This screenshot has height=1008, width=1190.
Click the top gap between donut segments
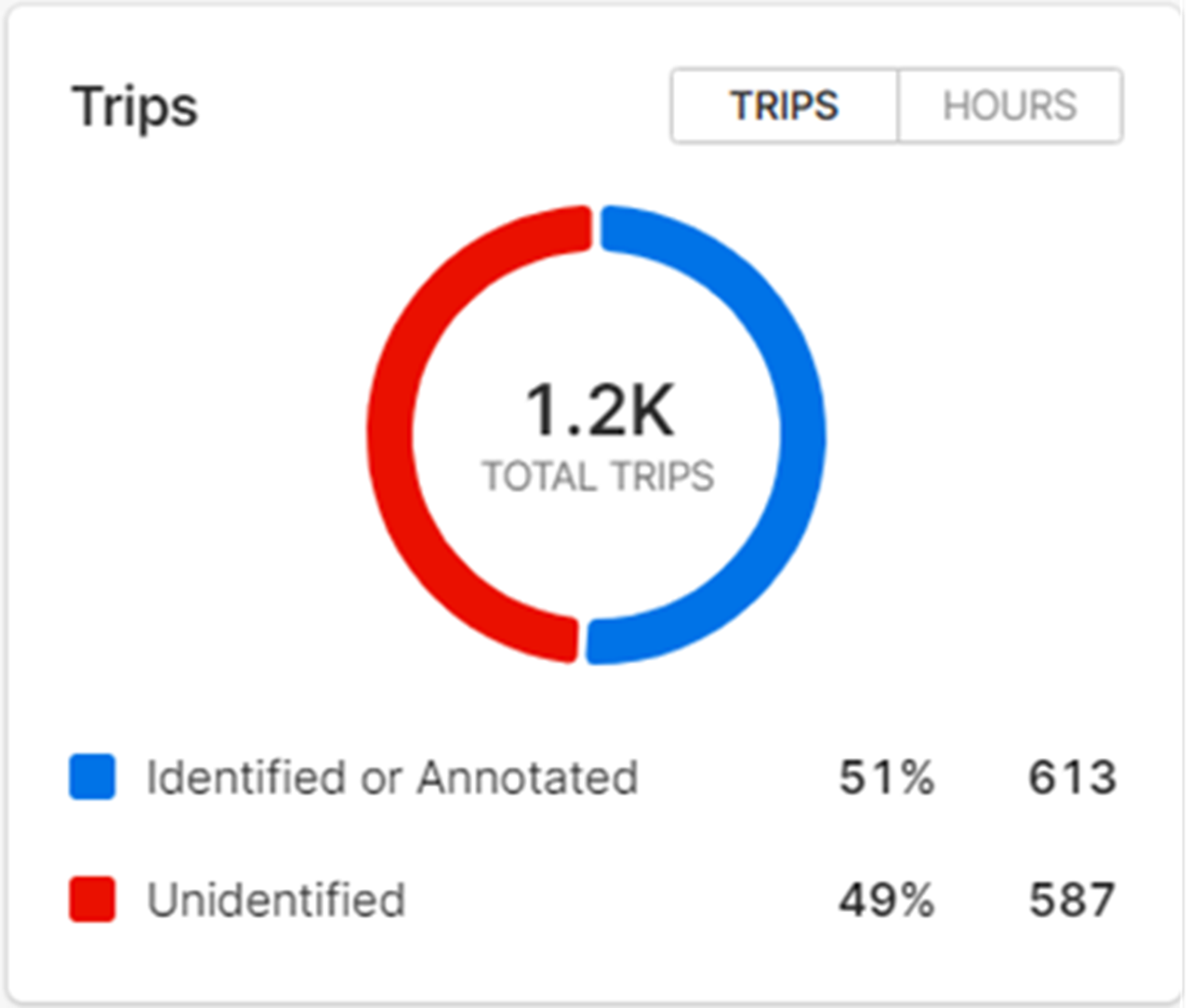click(597, 228)
